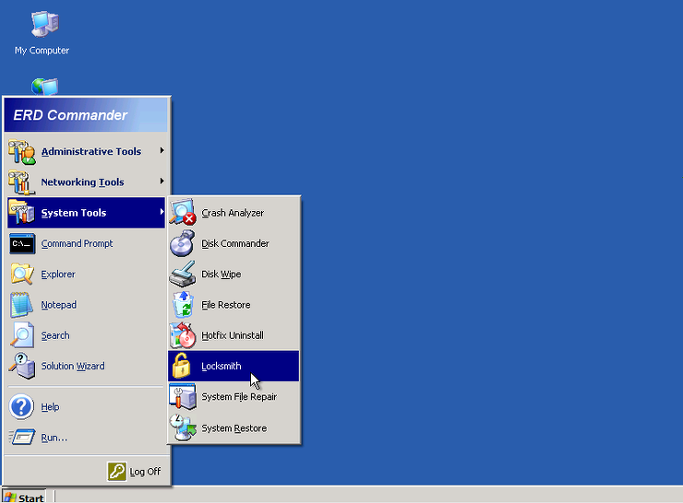Launch Notepad from the start menu

(x=86, y=304)
